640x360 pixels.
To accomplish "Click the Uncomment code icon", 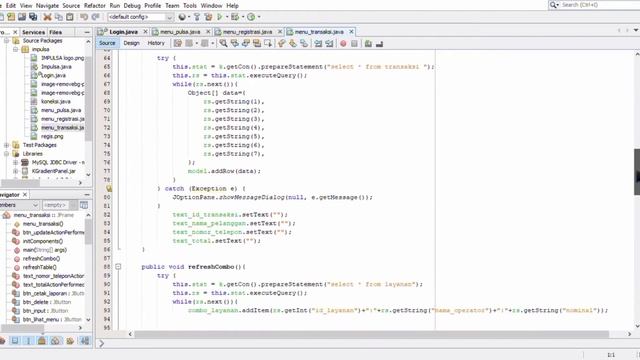I will click(379, 43).
